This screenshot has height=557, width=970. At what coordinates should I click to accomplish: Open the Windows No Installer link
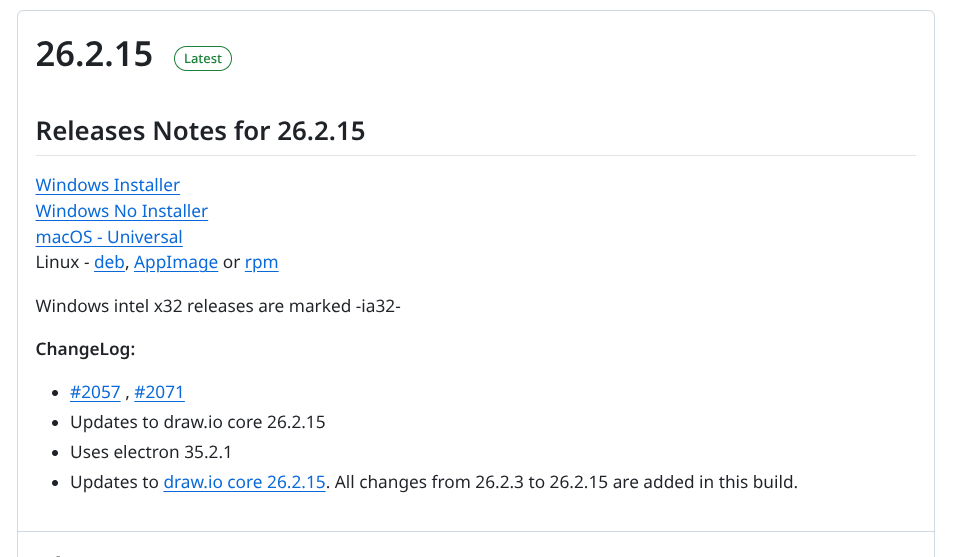[122, 211]
